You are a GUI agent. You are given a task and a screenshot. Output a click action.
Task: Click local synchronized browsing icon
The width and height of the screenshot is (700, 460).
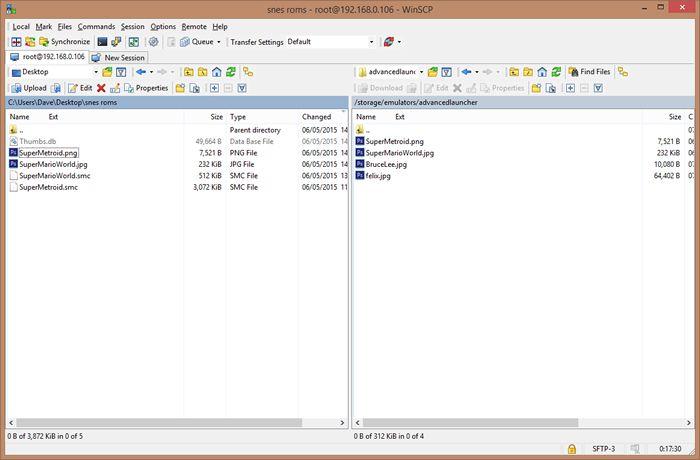click(248, 72)
